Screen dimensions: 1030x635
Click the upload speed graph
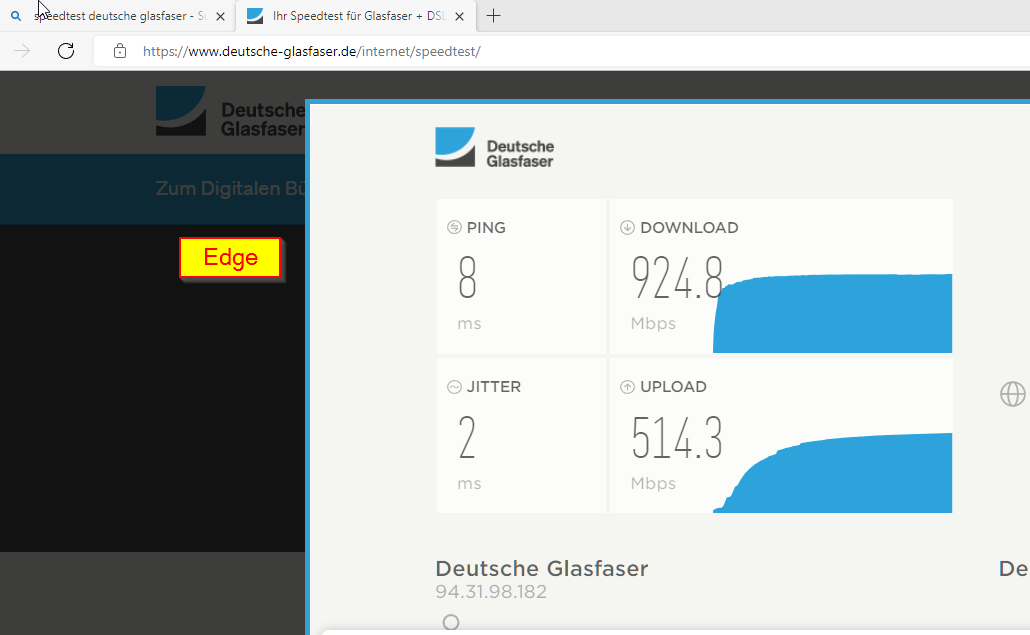(x=832, y=473)
